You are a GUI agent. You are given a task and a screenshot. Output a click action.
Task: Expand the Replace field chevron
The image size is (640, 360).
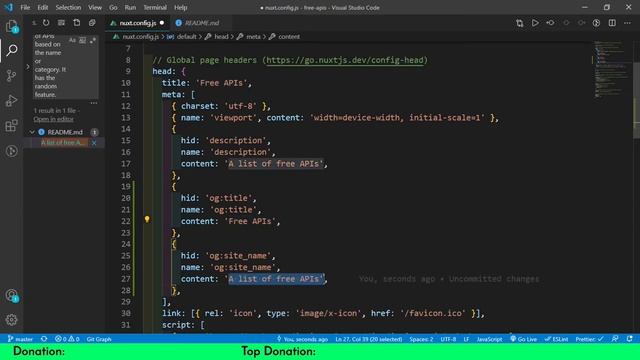coord(28,67)
